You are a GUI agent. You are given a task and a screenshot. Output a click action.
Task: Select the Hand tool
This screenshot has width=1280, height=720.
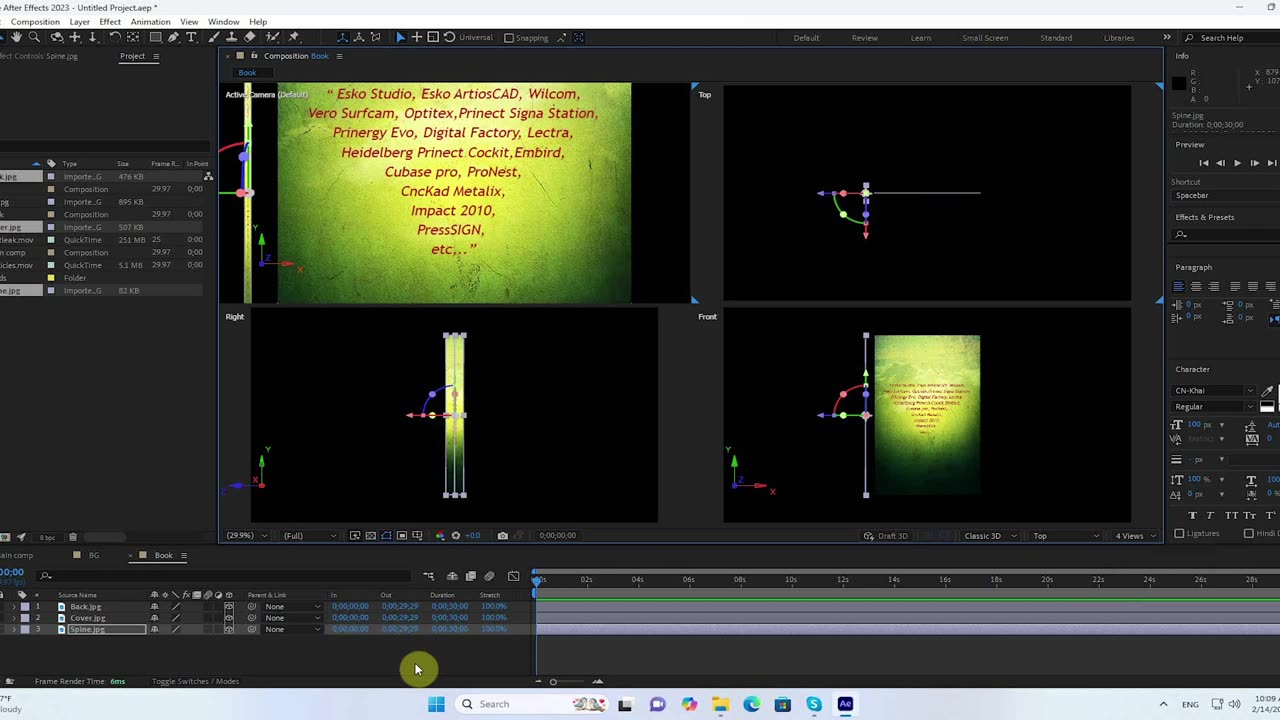pos(17,37)
